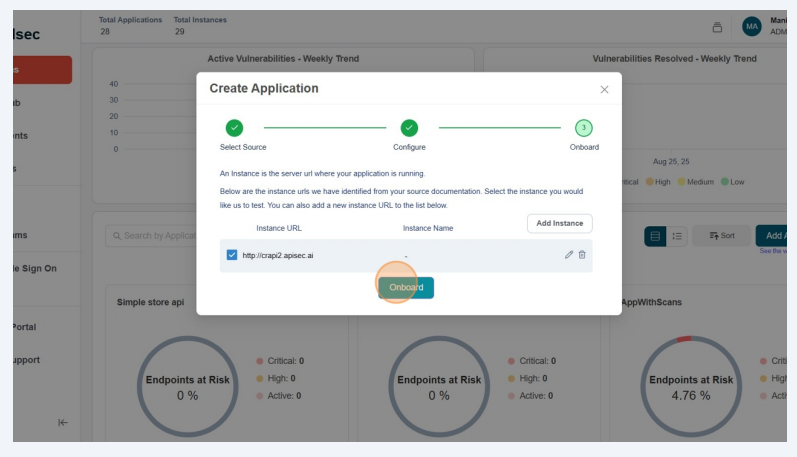Delete the crapi2.apisec.ai instance with trash icon
This screenshot has width=797, height=457.
point(582,255)
